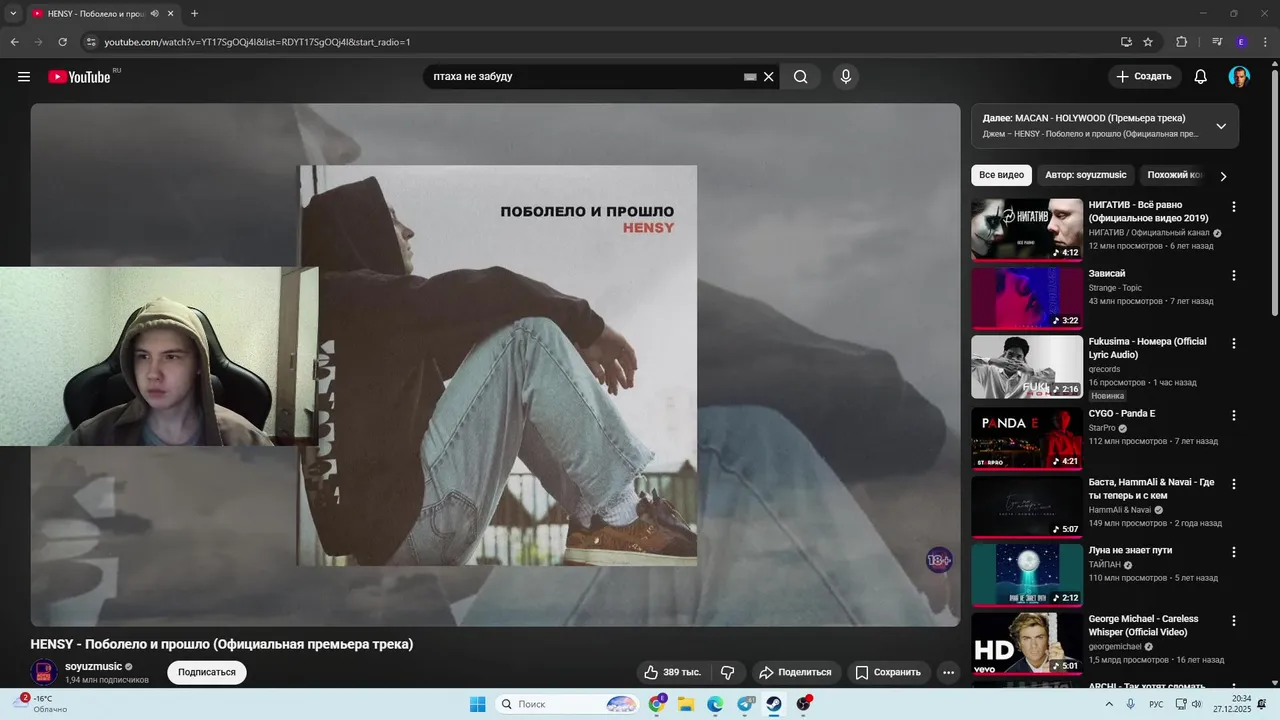Click the video player area

[x=495, y=365]
